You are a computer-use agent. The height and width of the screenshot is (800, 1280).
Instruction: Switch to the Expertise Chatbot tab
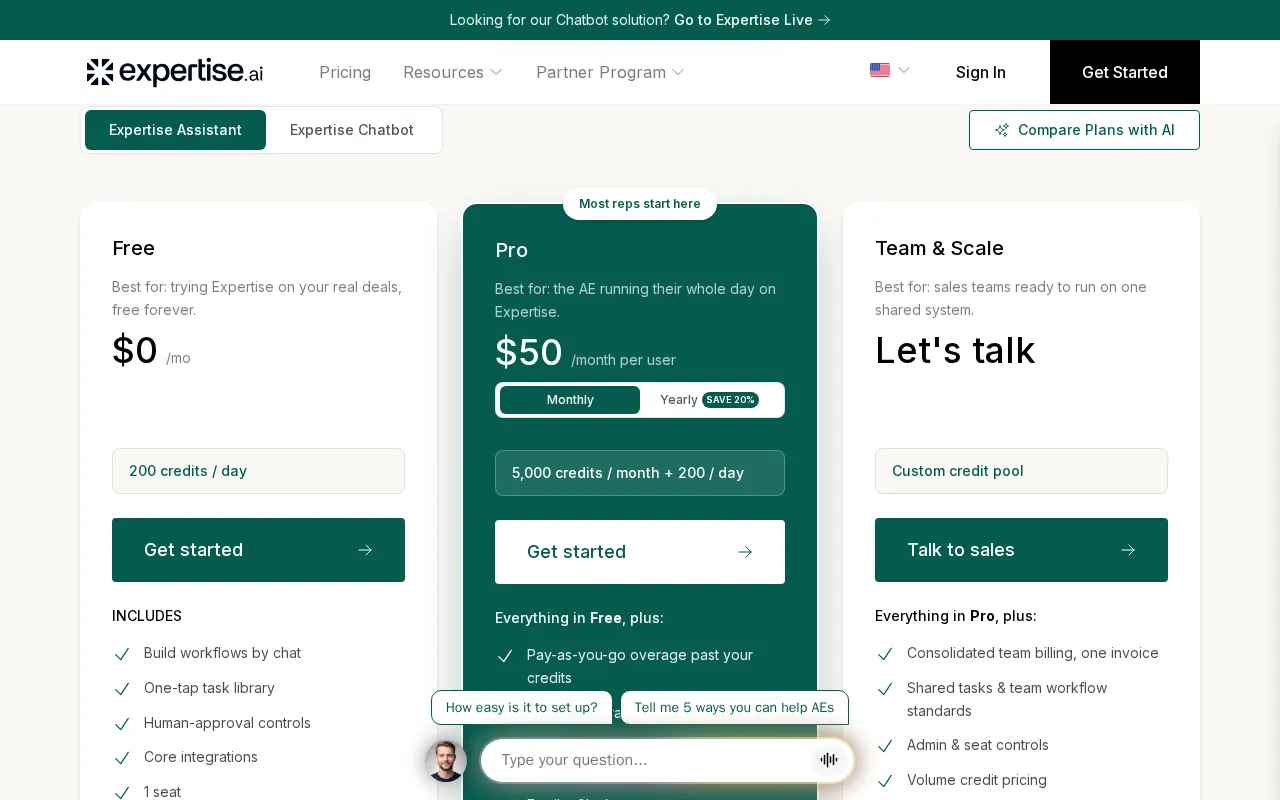352,130
